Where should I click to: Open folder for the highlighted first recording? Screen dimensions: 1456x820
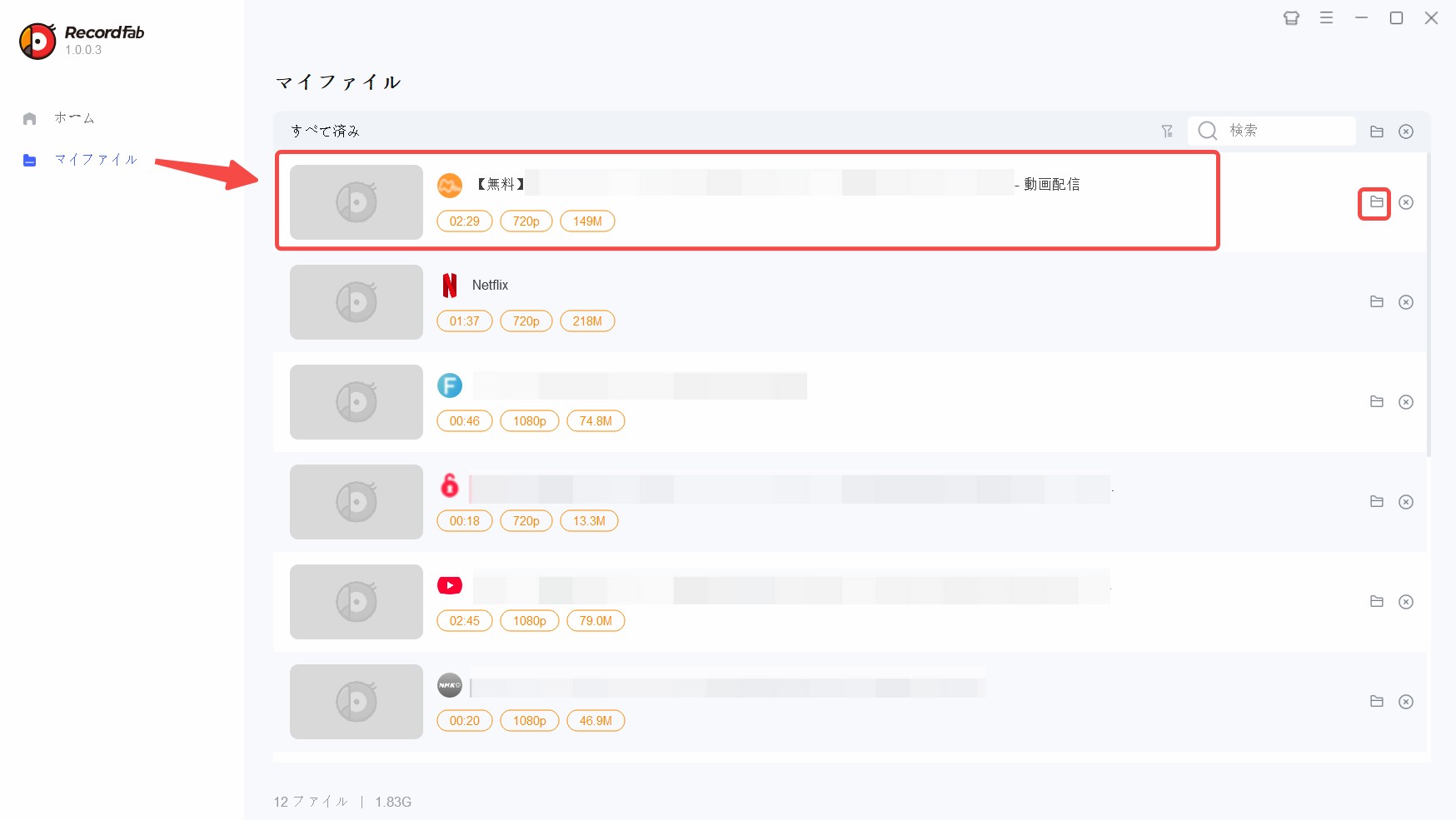tap(1376, 202)
